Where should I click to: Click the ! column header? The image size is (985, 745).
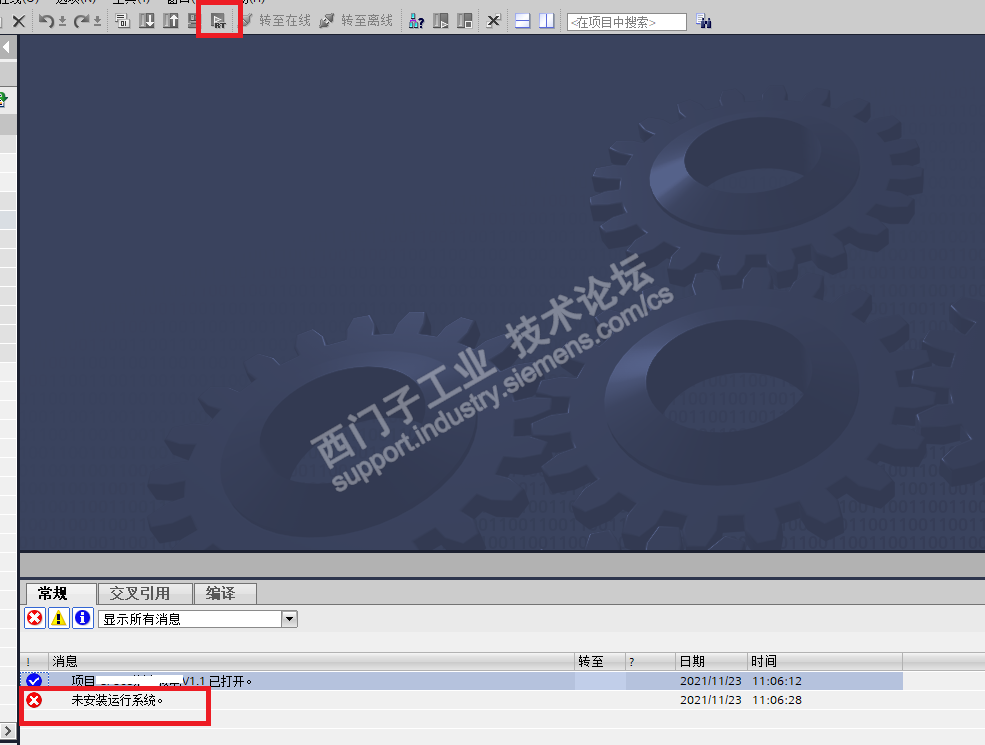(34, 661)
